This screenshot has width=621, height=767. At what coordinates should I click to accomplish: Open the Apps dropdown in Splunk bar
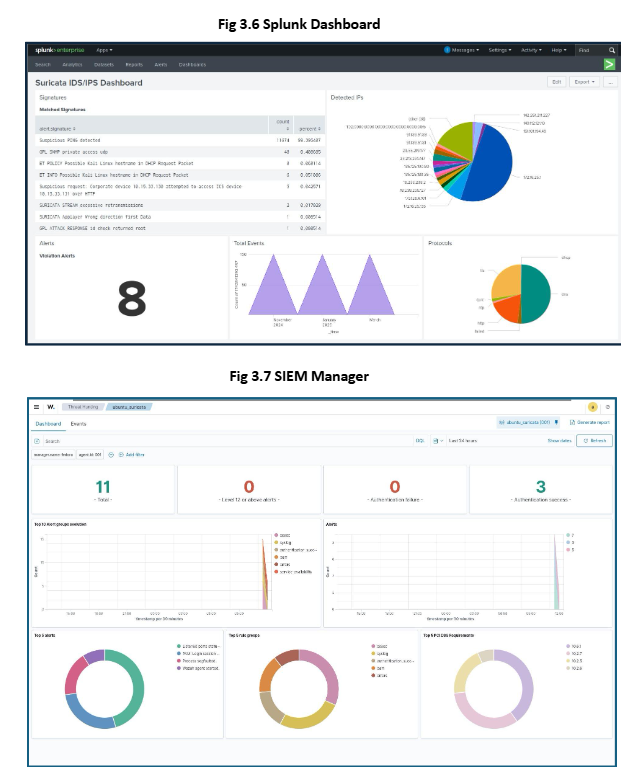click(104, 49)
